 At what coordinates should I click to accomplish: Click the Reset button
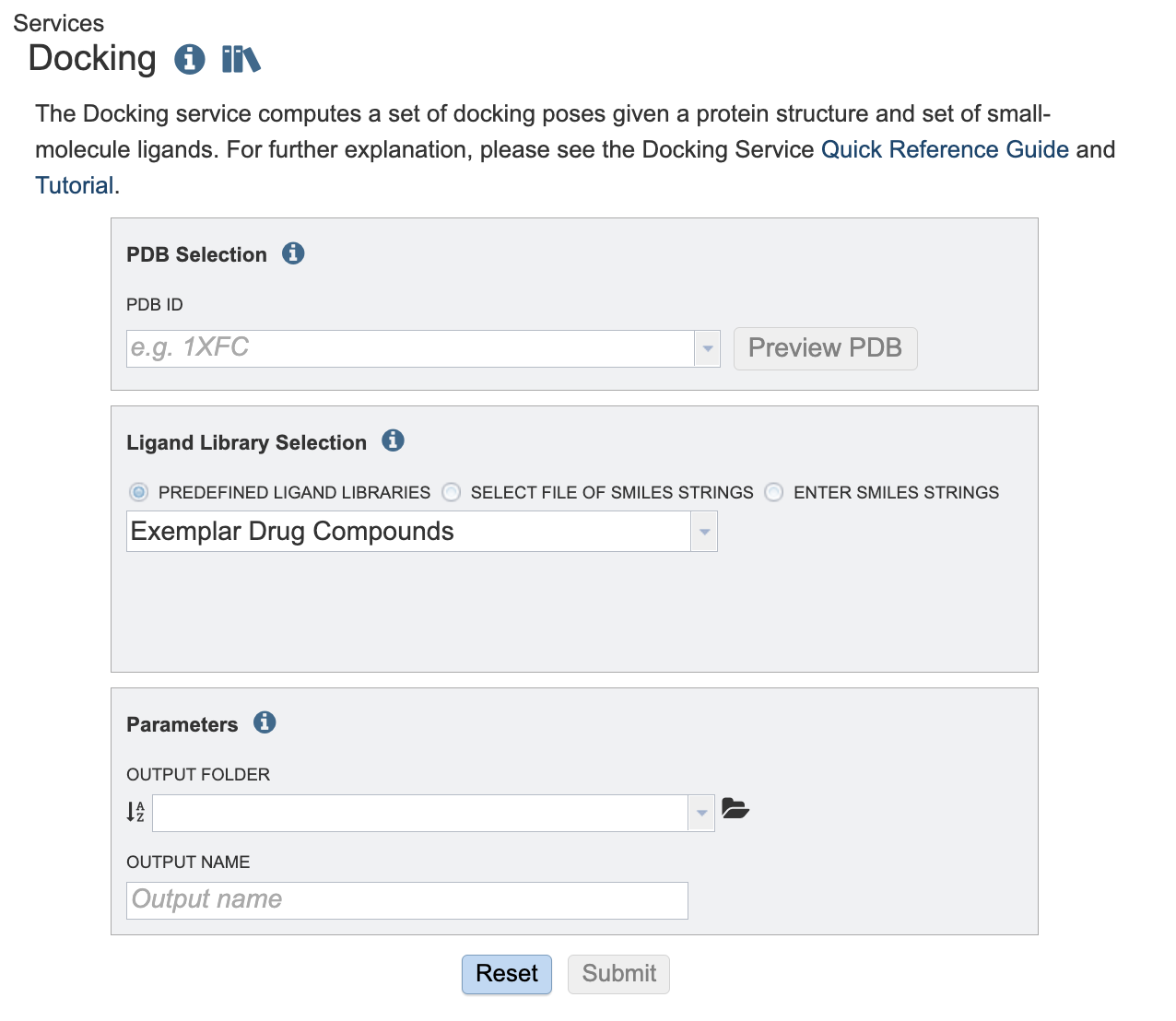507,974
